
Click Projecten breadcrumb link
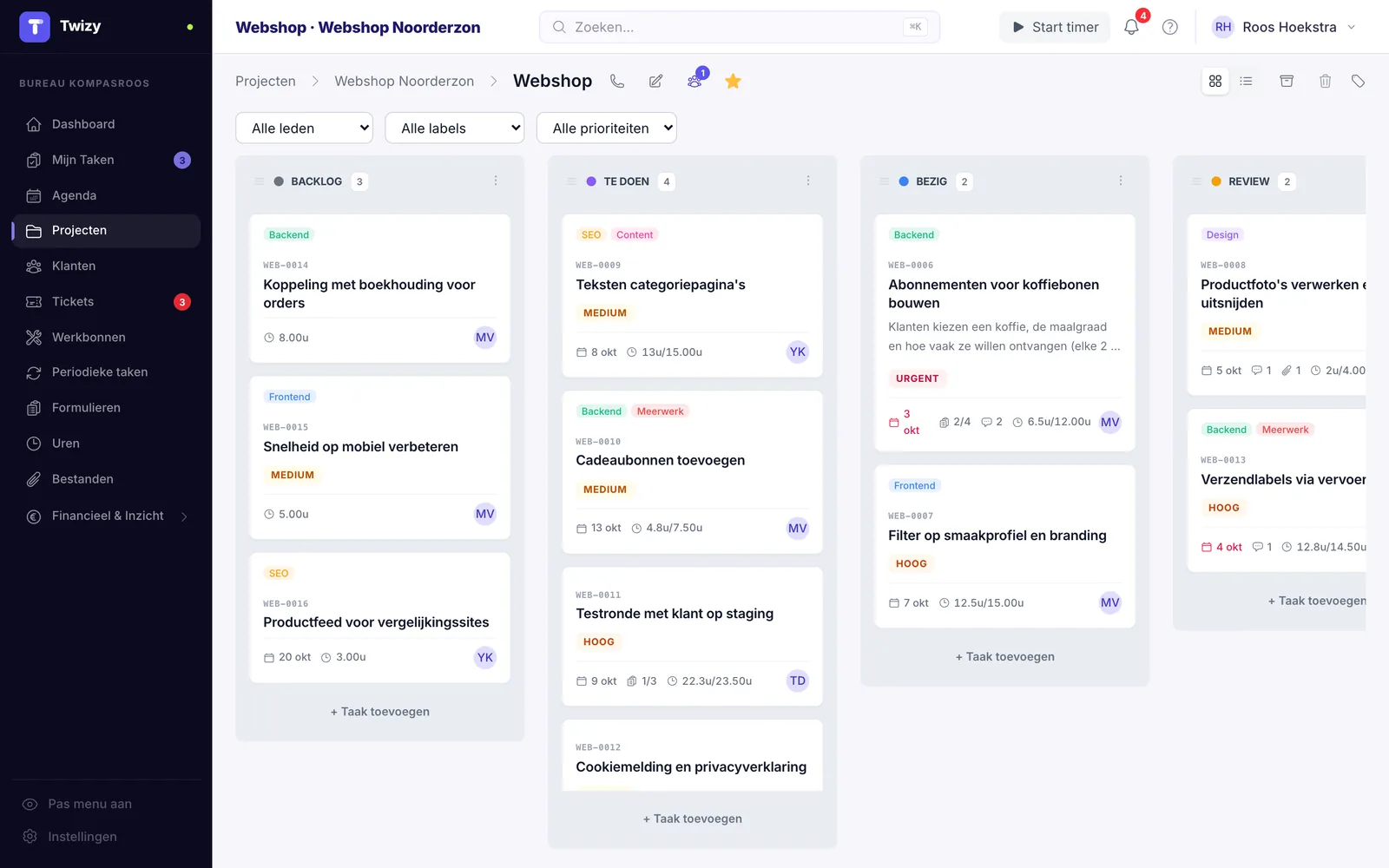coord(266,81)
